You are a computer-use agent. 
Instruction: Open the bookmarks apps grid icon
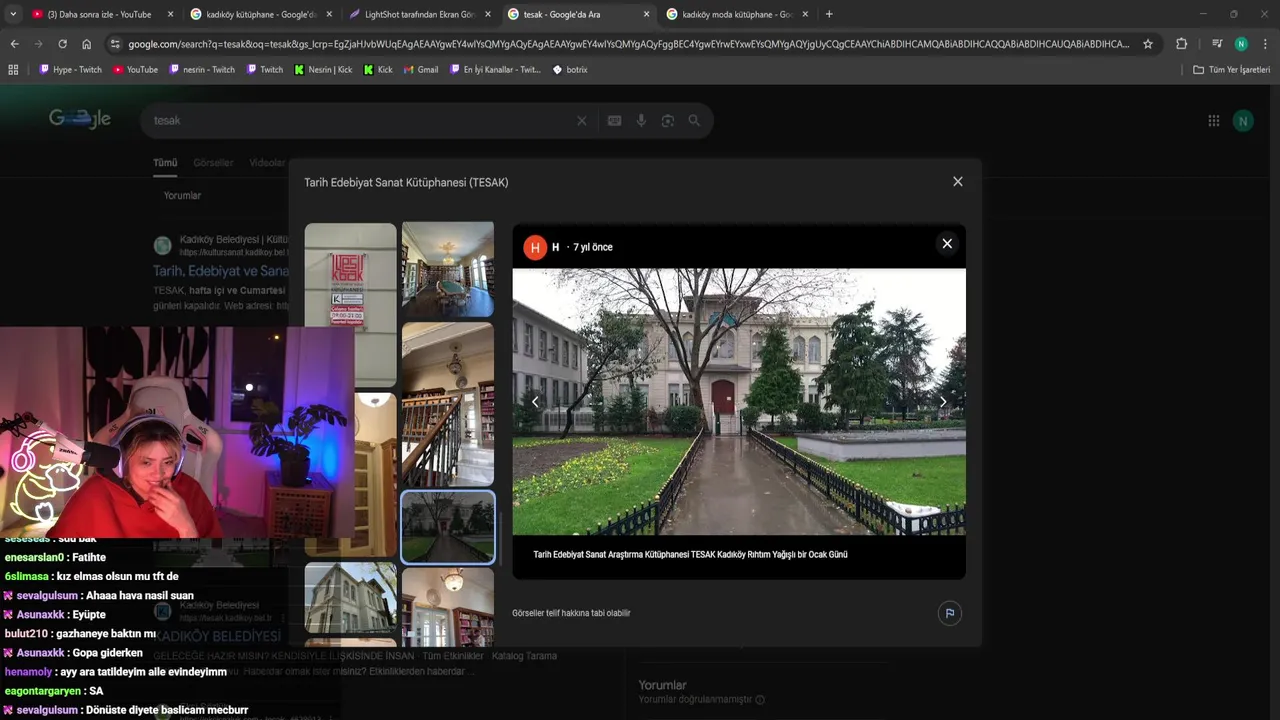13,70
